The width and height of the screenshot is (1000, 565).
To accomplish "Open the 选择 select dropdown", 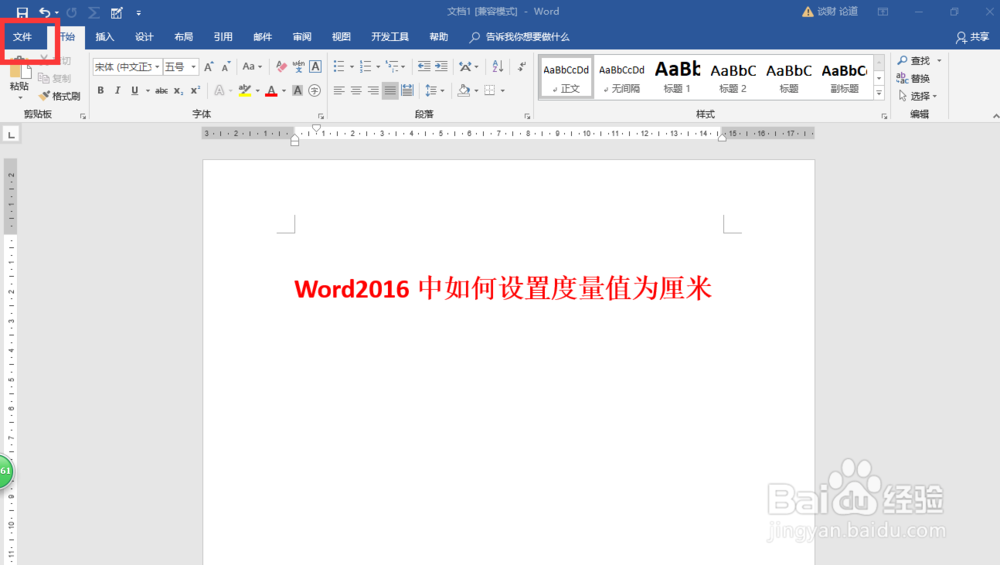I will (918, 96).
